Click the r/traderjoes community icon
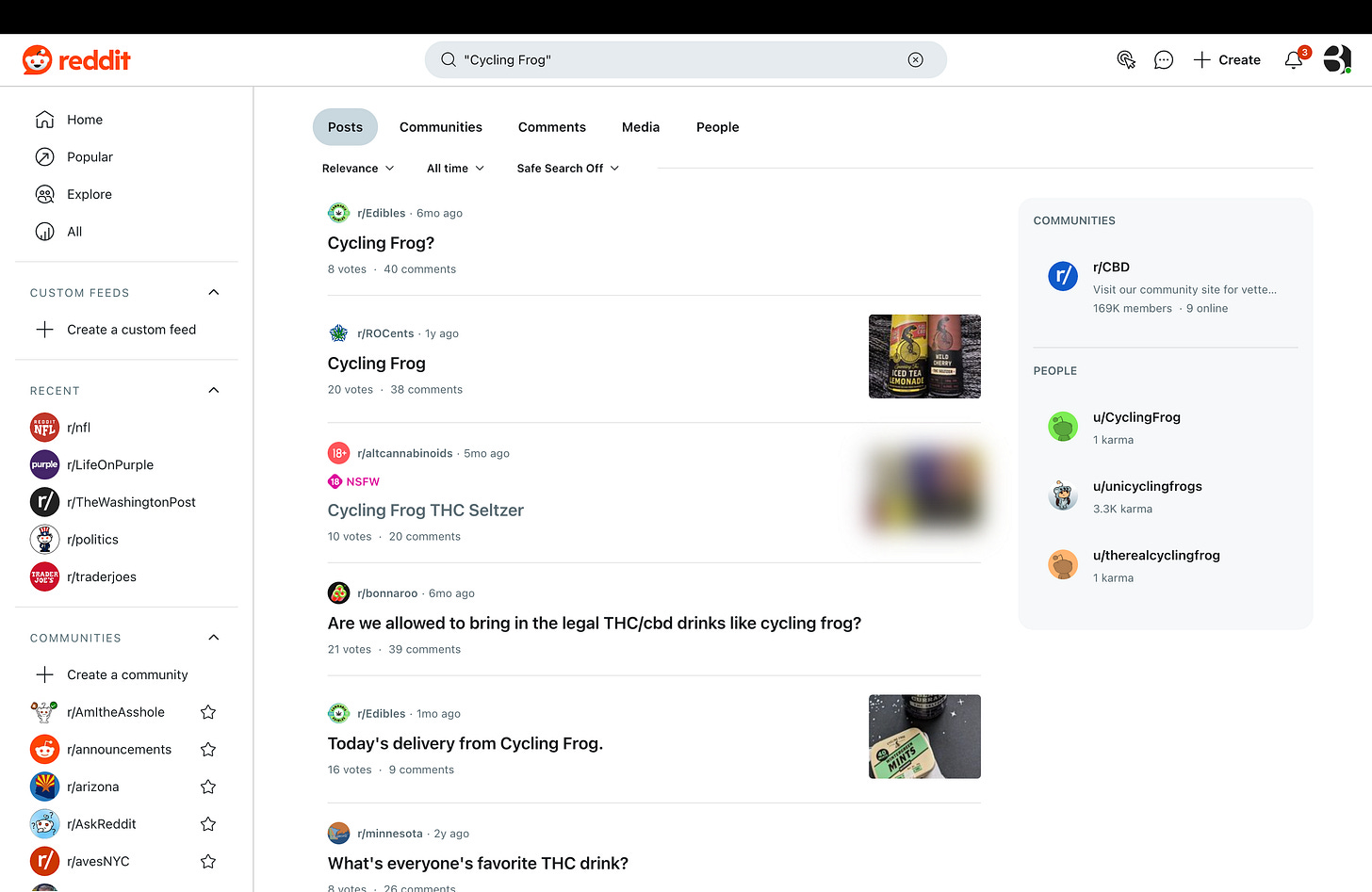The height and width of the screenshot is (892, 1372). (44, 576)
